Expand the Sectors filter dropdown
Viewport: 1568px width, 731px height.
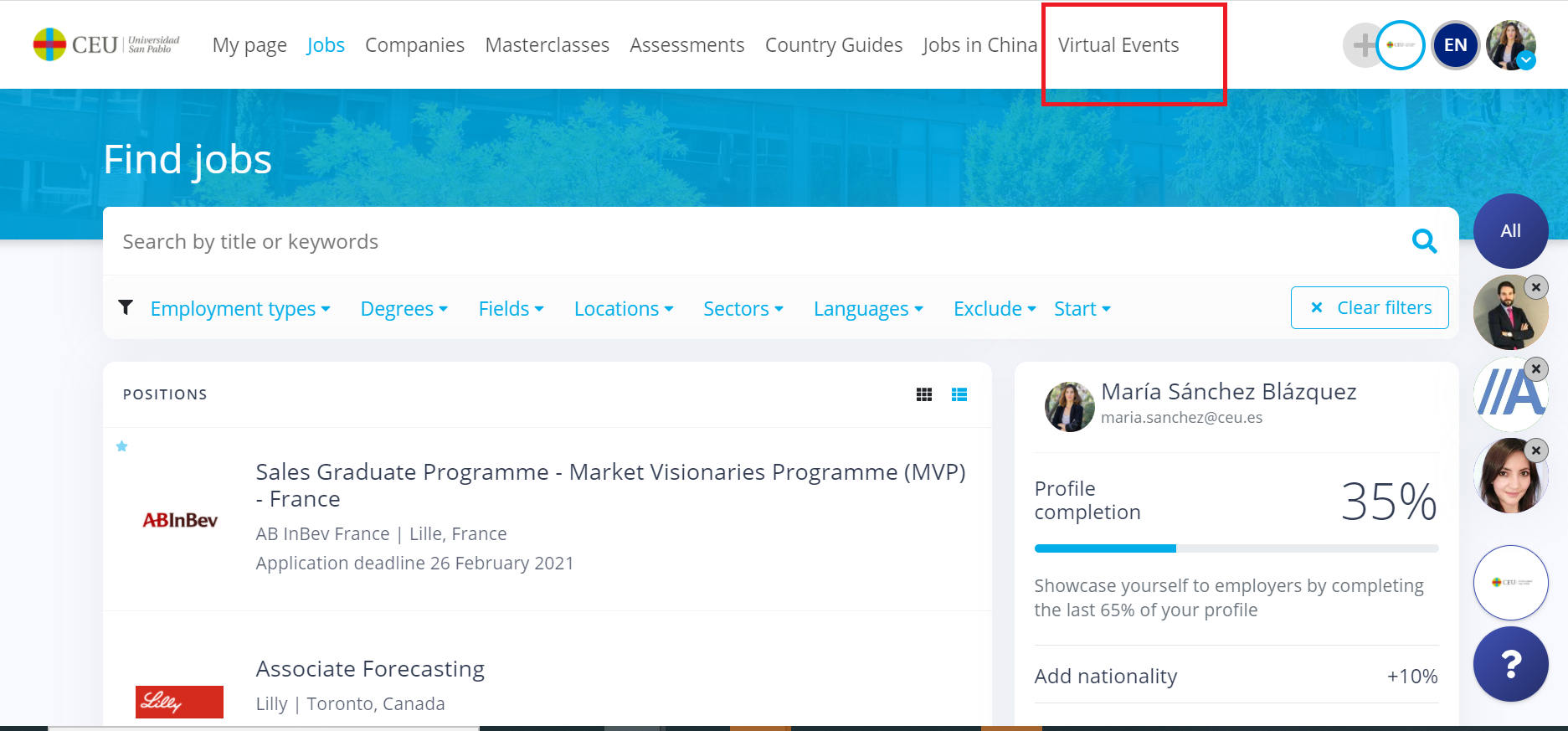pyautogui.click(x=743, y=309)
